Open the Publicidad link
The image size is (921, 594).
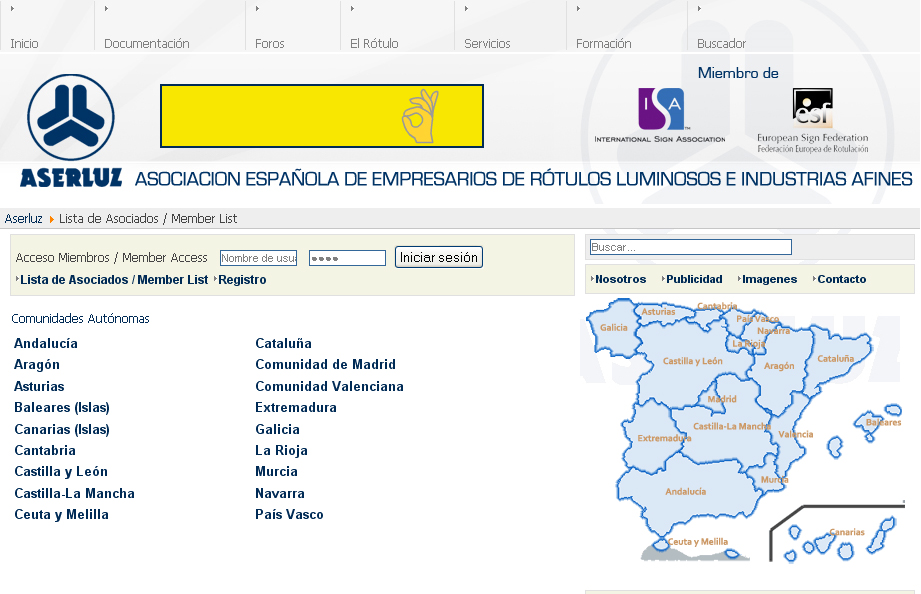[694, 279]
